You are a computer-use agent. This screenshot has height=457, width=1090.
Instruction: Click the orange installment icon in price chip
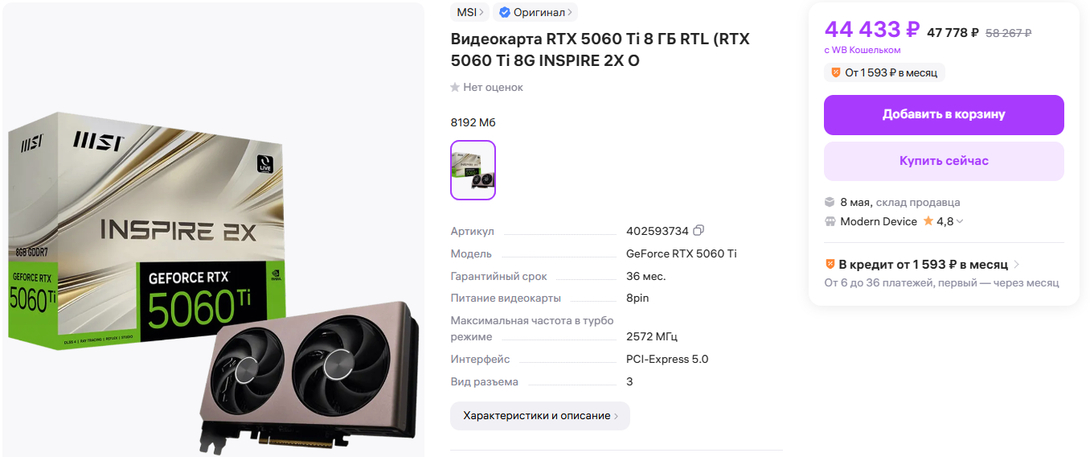pyautogui.click(x=836, y=72)
